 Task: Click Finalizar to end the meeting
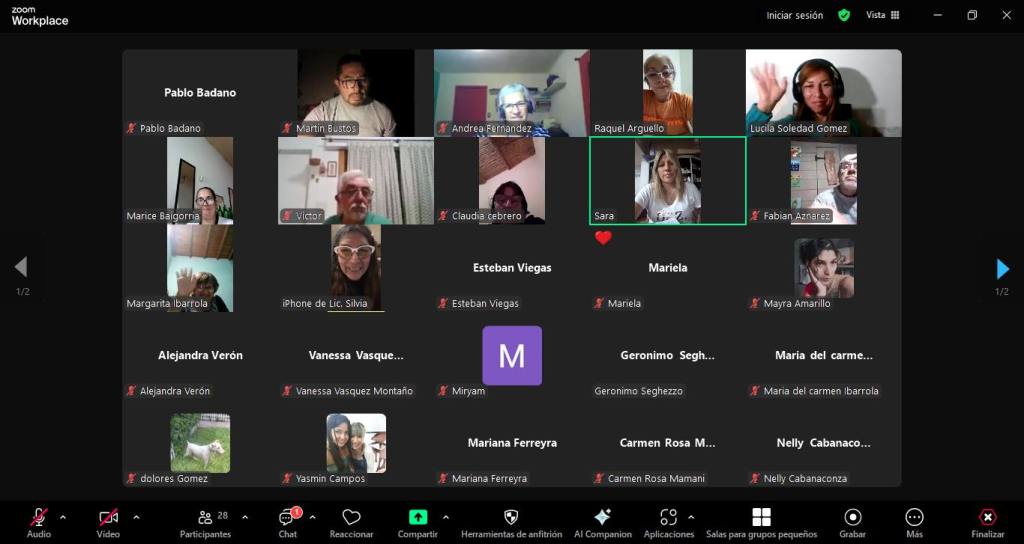point(987,522)
